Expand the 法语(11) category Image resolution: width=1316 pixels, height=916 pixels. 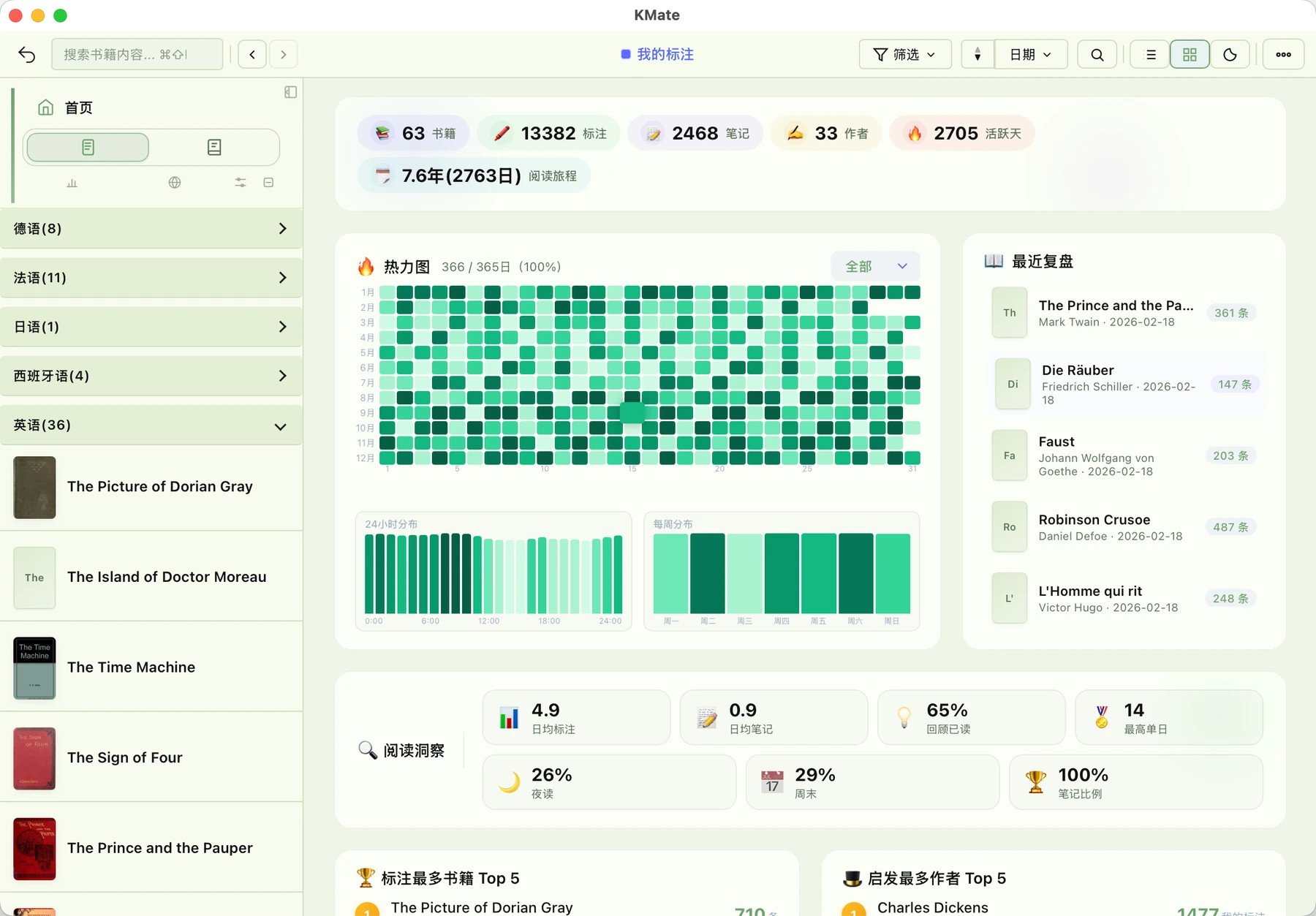(151, 278)
